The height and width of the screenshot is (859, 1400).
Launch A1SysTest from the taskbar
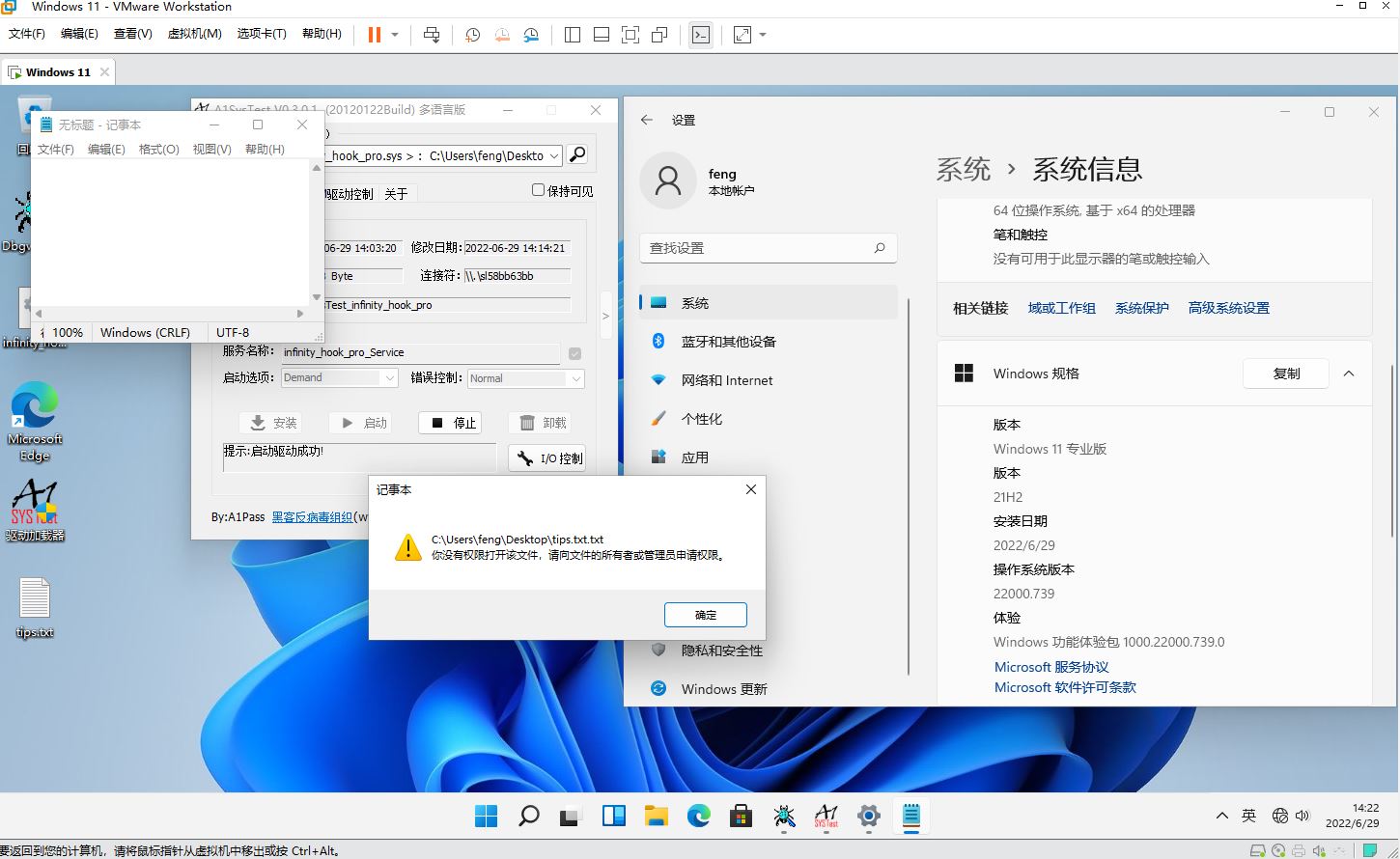pos(826,817)
